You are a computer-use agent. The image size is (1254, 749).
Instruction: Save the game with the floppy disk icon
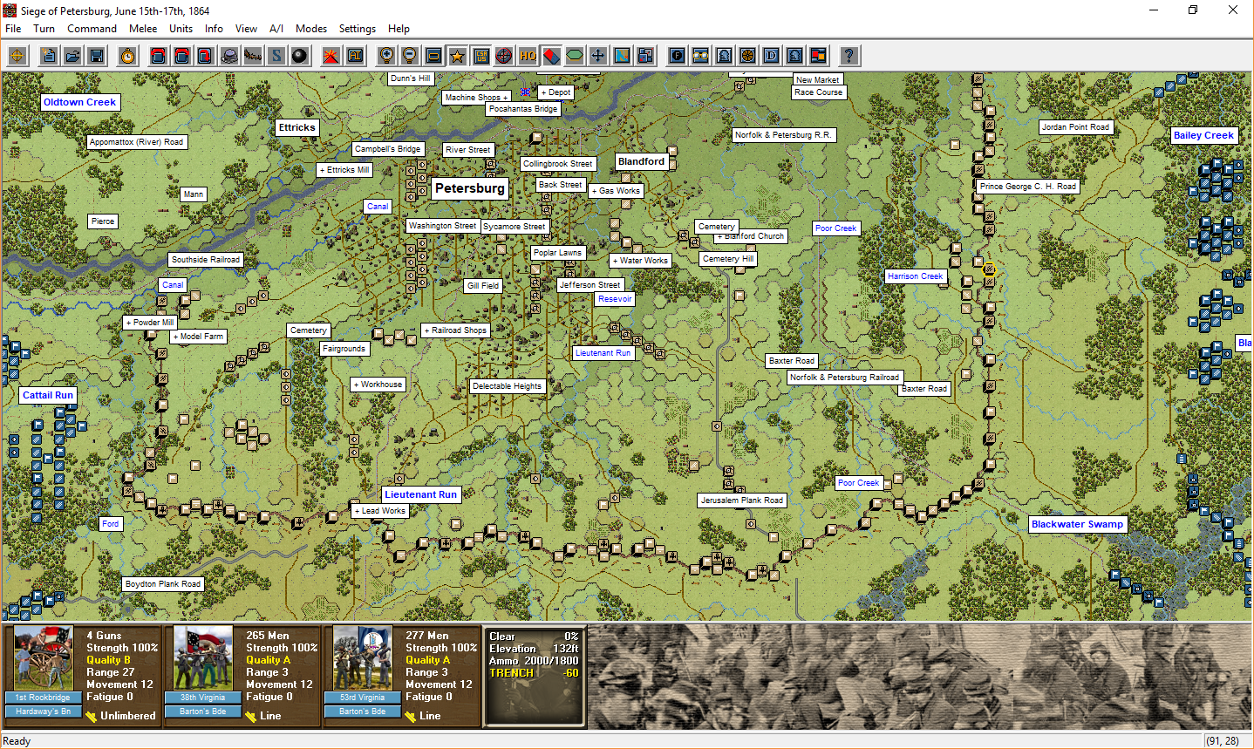tap(96, 56)
